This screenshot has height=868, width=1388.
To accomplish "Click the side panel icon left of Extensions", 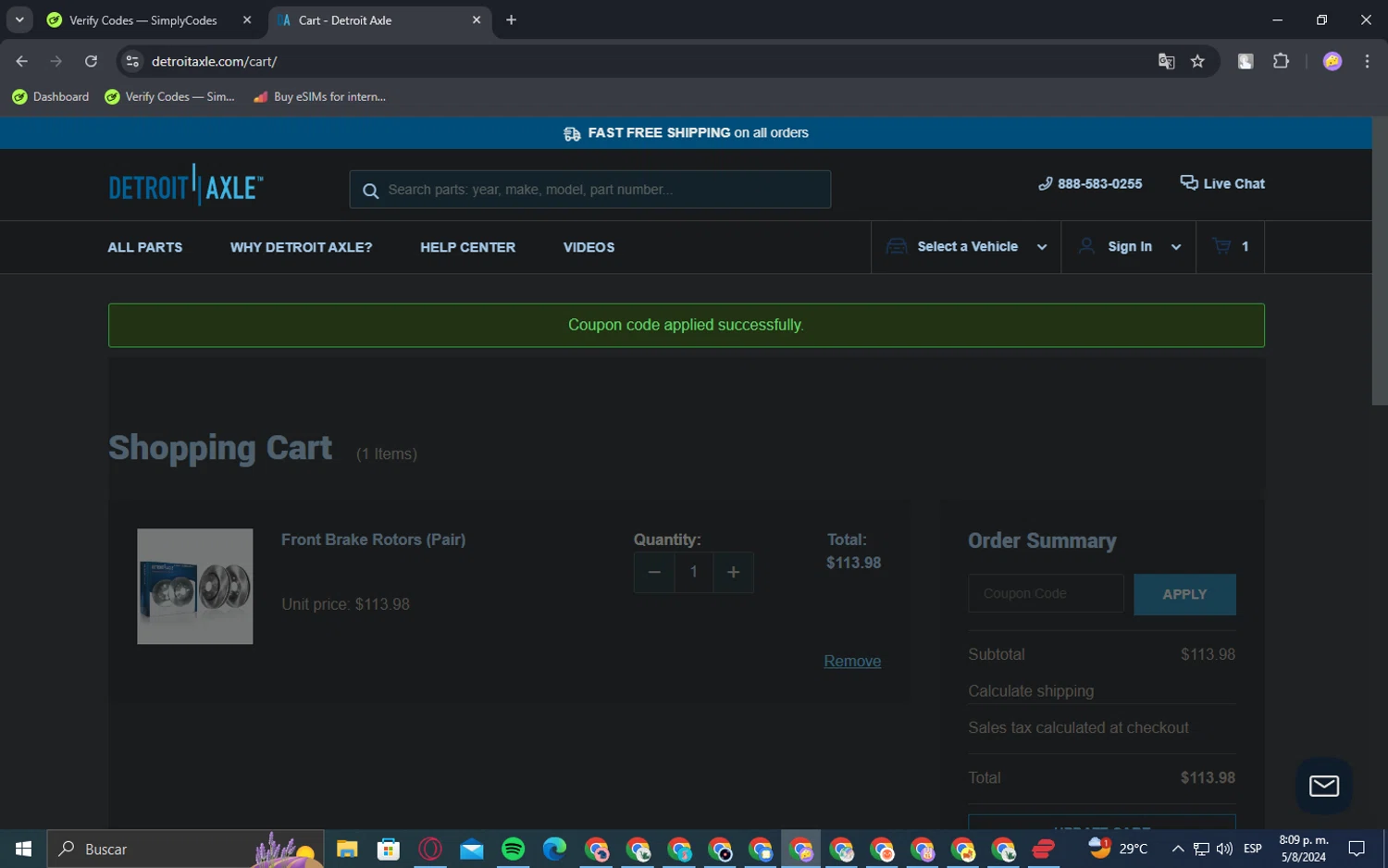I will tap(1245, 61).
